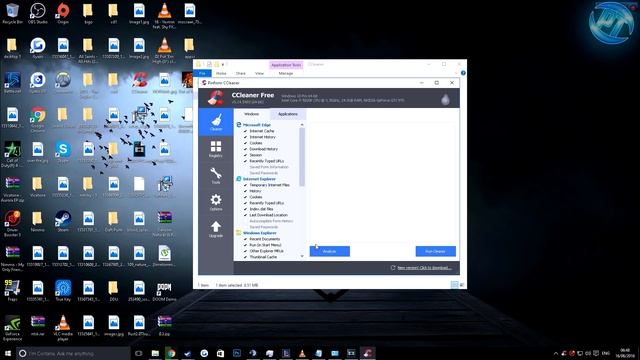Click the CCleaner water drop icon in header

(x=445, y=99)
